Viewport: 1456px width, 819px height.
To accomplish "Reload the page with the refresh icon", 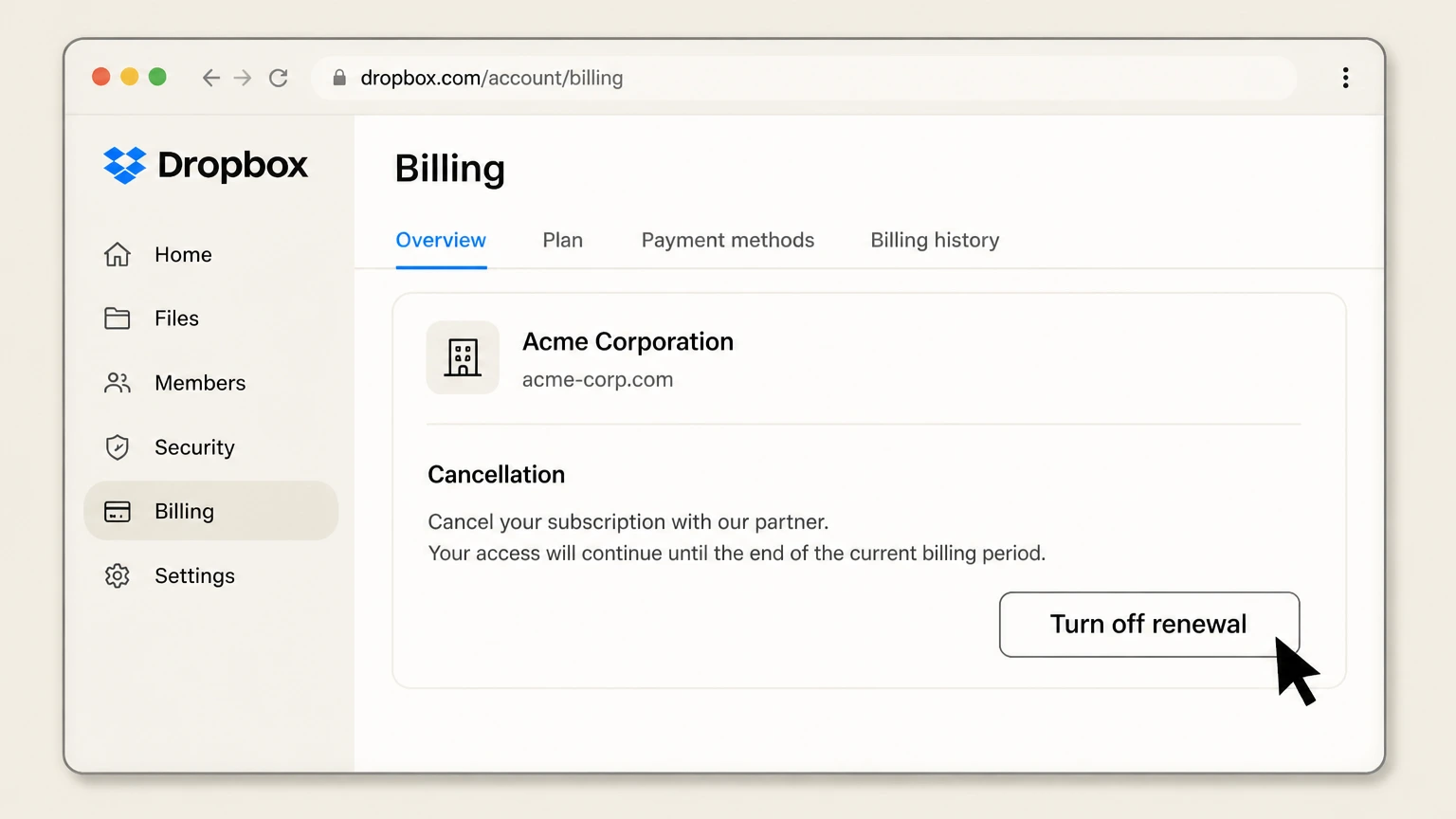I will click(279, 78).
